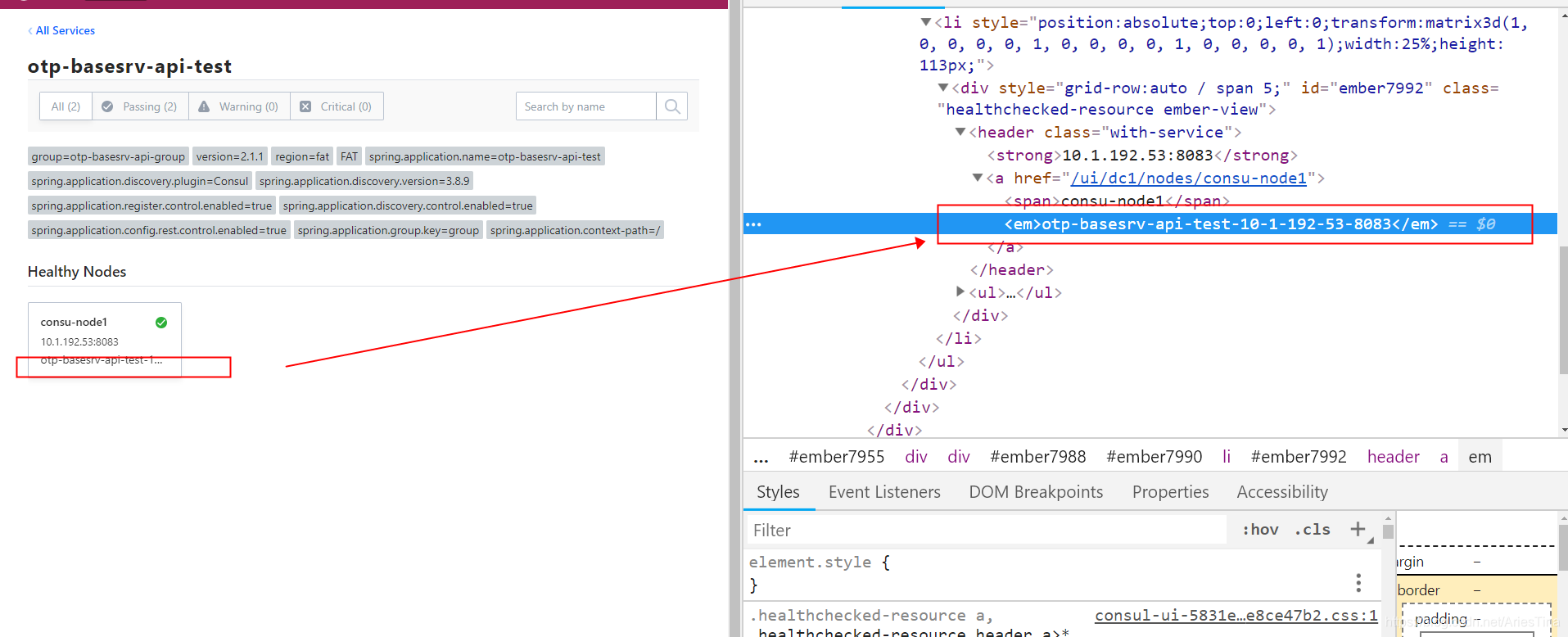Filter by Warning (0) checks
The height and width of the screenshot is (637, 1568).
tap(239, 106)
